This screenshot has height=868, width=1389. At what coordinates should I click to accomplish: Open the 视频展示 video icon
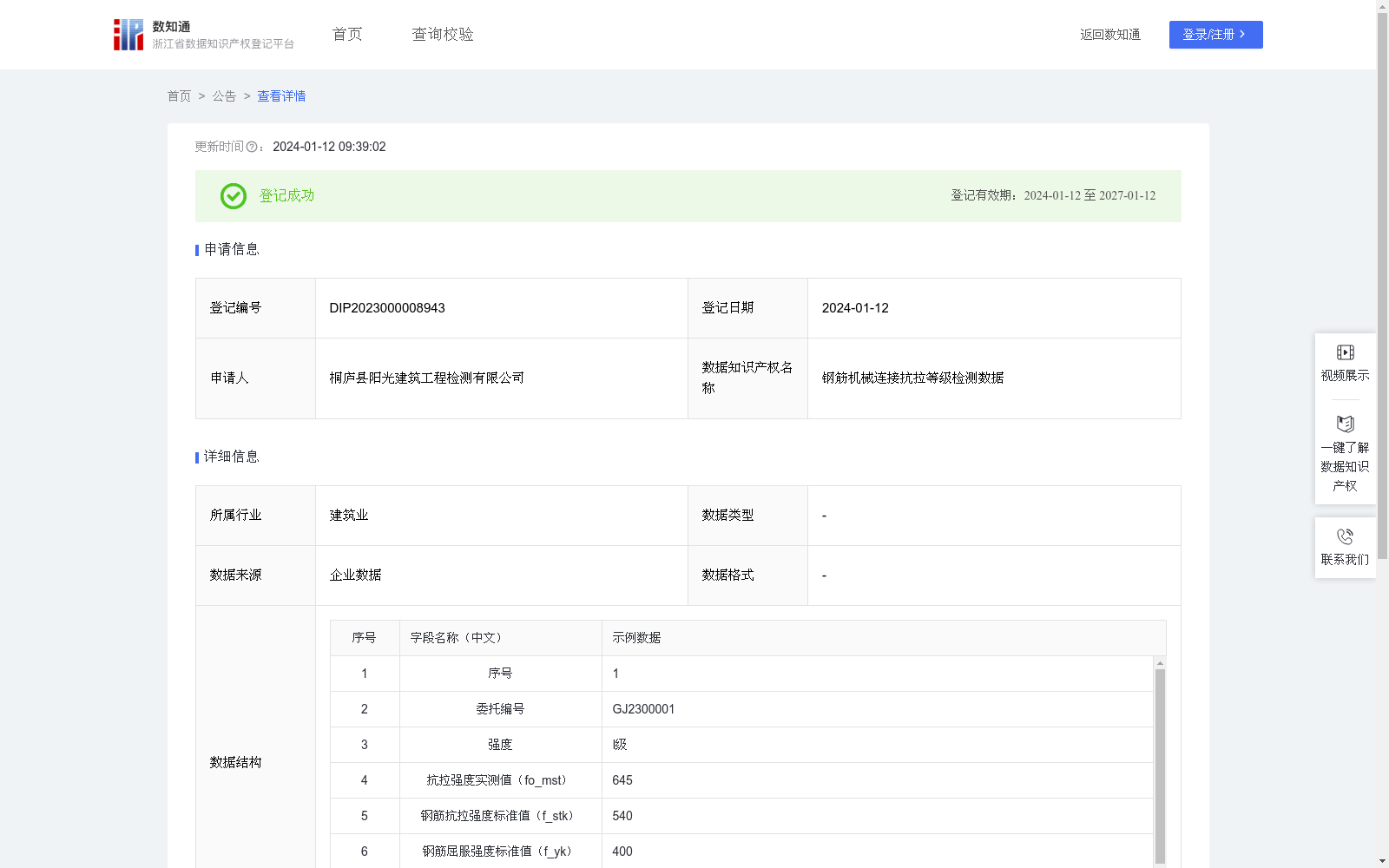[x=1345, y=352]
